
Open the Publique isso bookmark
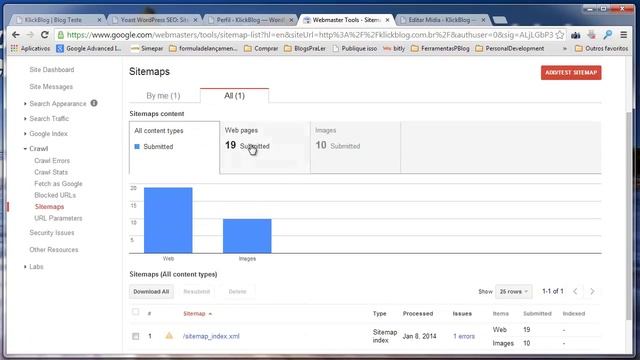click(x=355, y=48)
